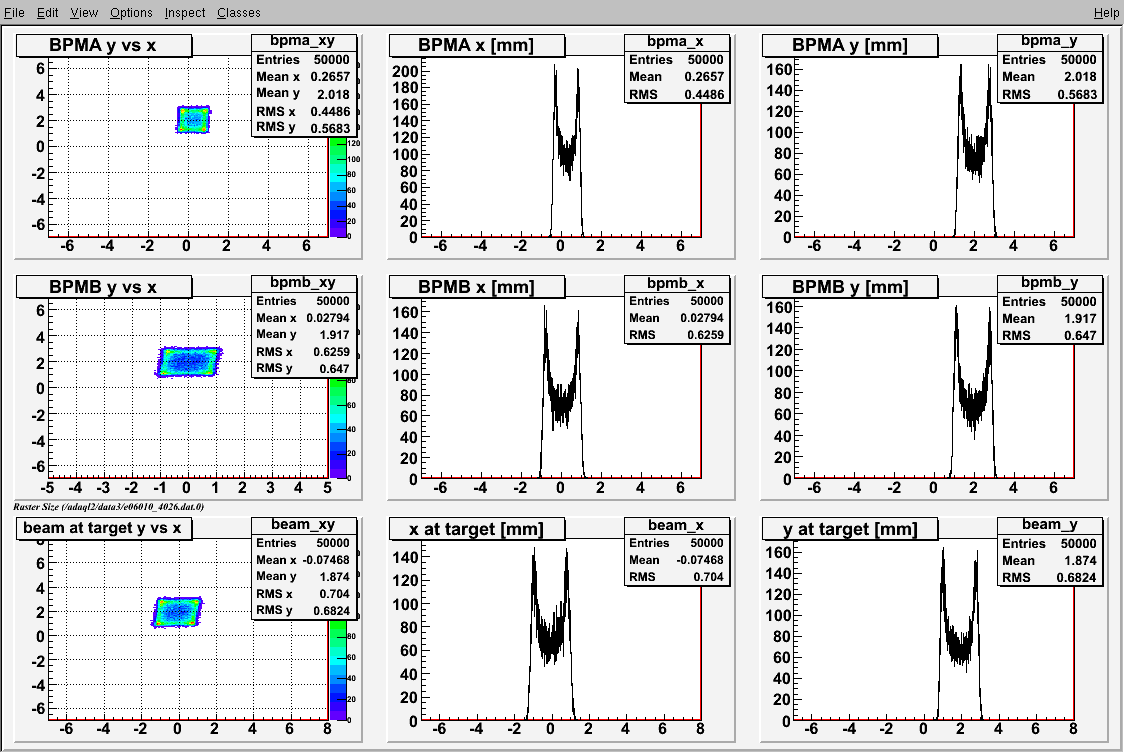Click the bpmb_y stats box header

pos(1049,283)
